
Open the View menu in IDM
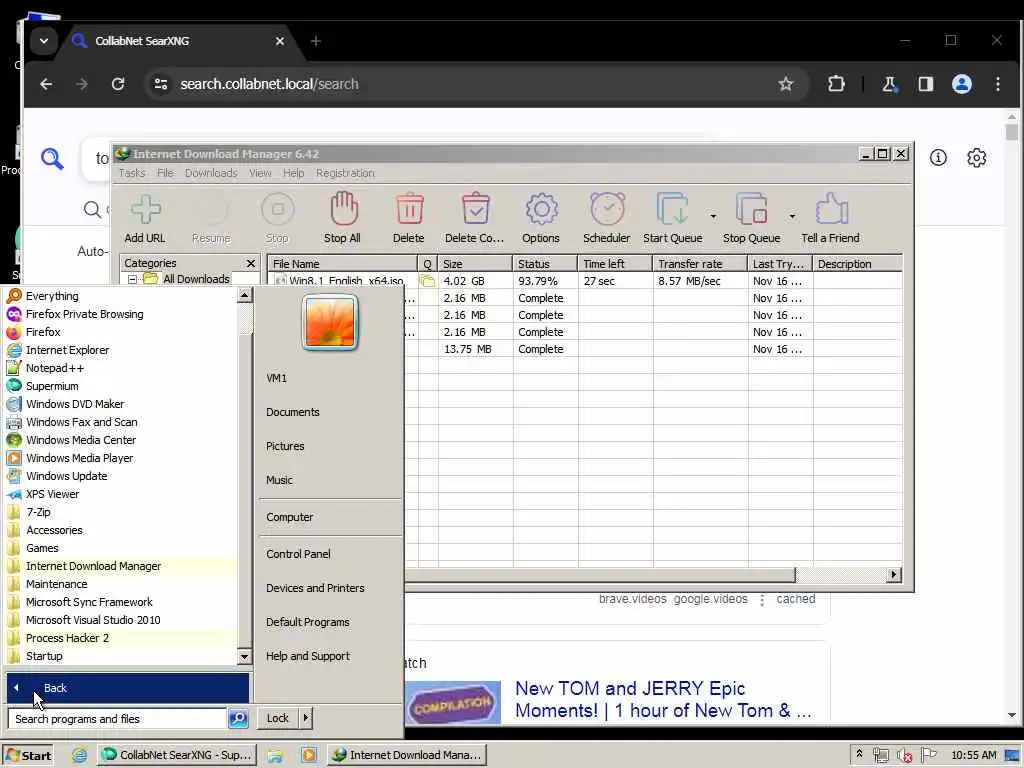pyautogui.click(x=260, y=173)
